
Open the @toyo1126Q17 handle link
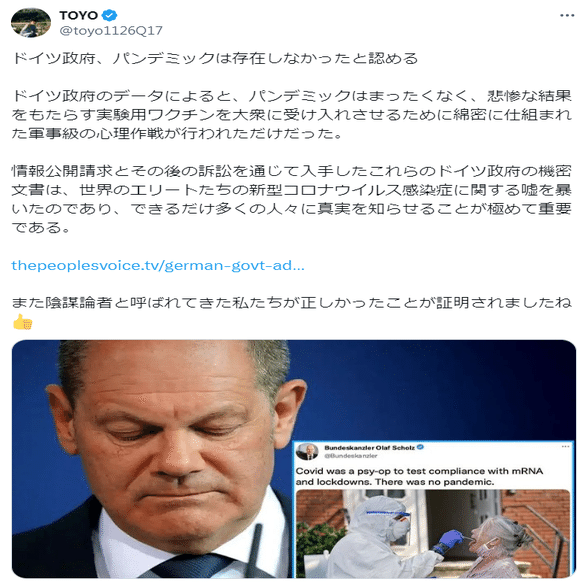(x=111, y=30)
